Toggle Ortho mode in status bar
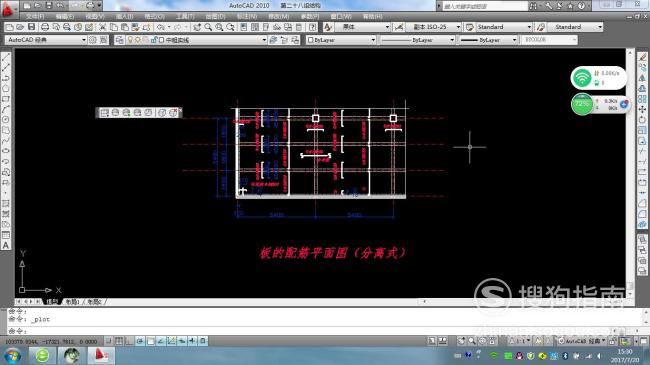This screenshot has height=365, width=650. [x=129, y=341]
